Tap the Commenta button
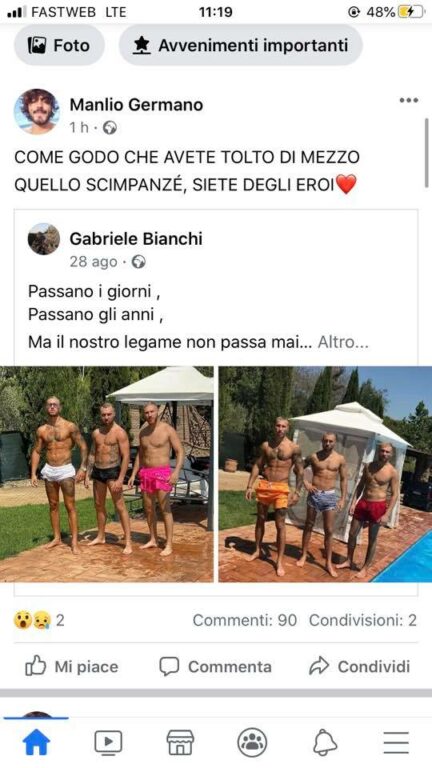The height and width of the screenshot is (768, 432). 216,667
